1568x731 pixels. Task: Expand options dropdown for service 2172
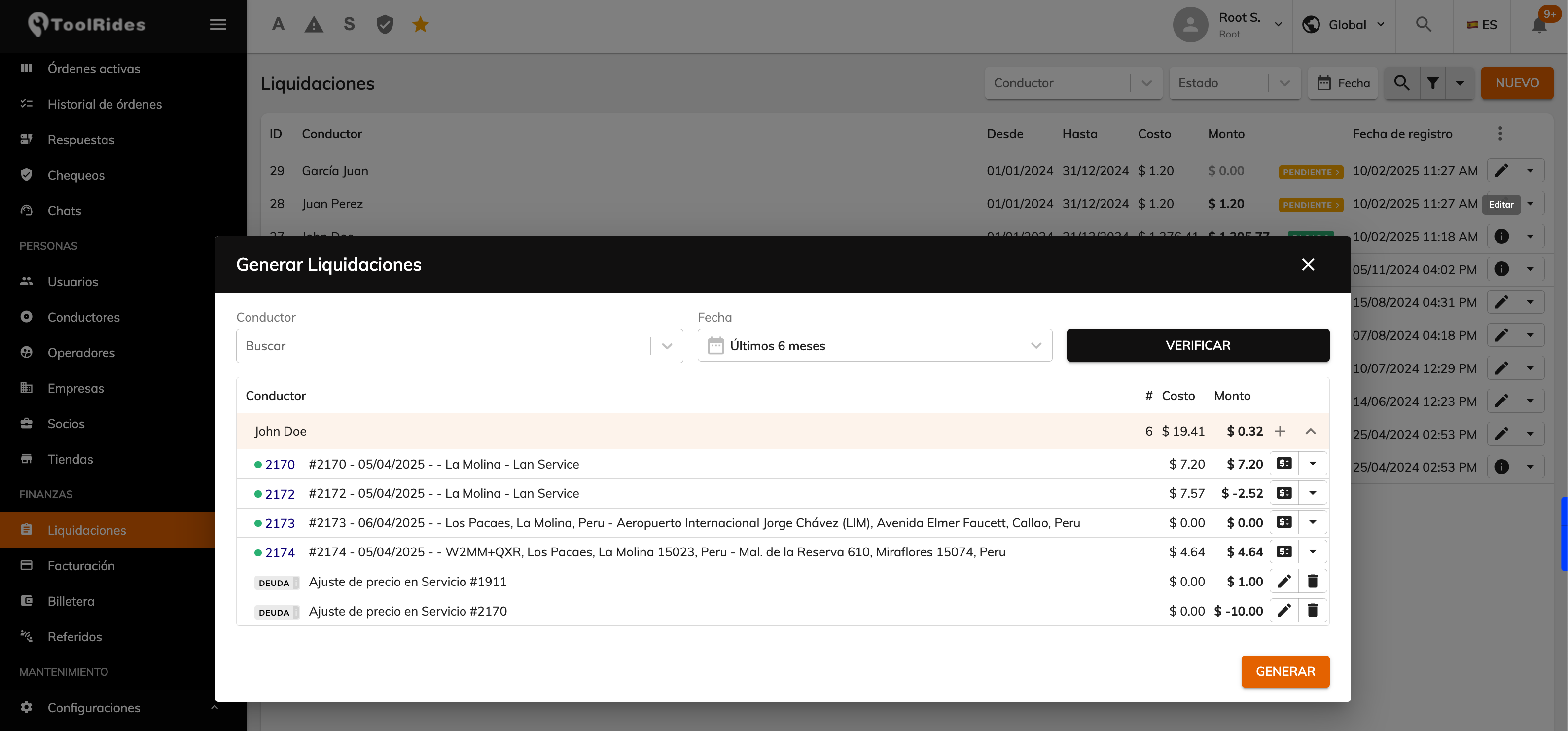coord(1313,493)
